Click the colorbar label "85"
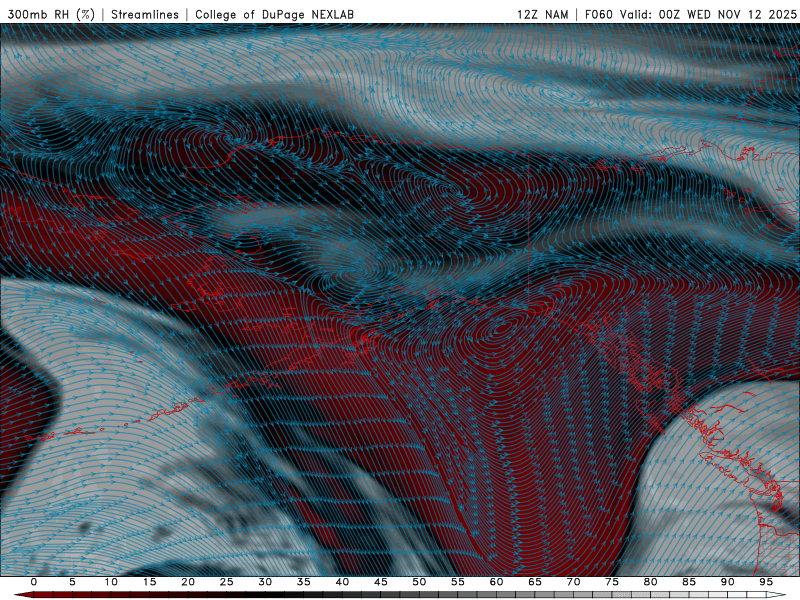Viewport: 800px width, 600px height. point(689,582)
